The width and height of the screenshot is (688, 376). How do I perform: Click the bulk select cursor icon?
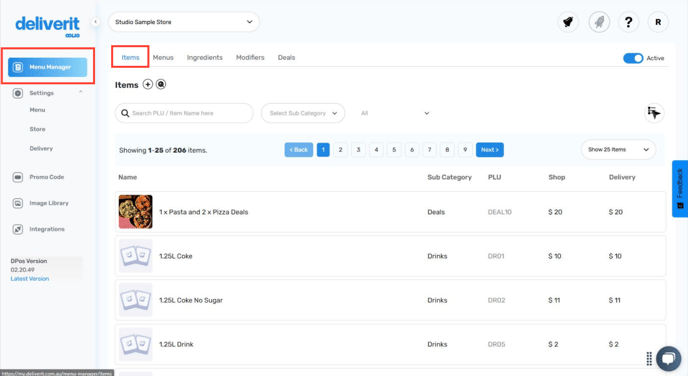(654, 113)
